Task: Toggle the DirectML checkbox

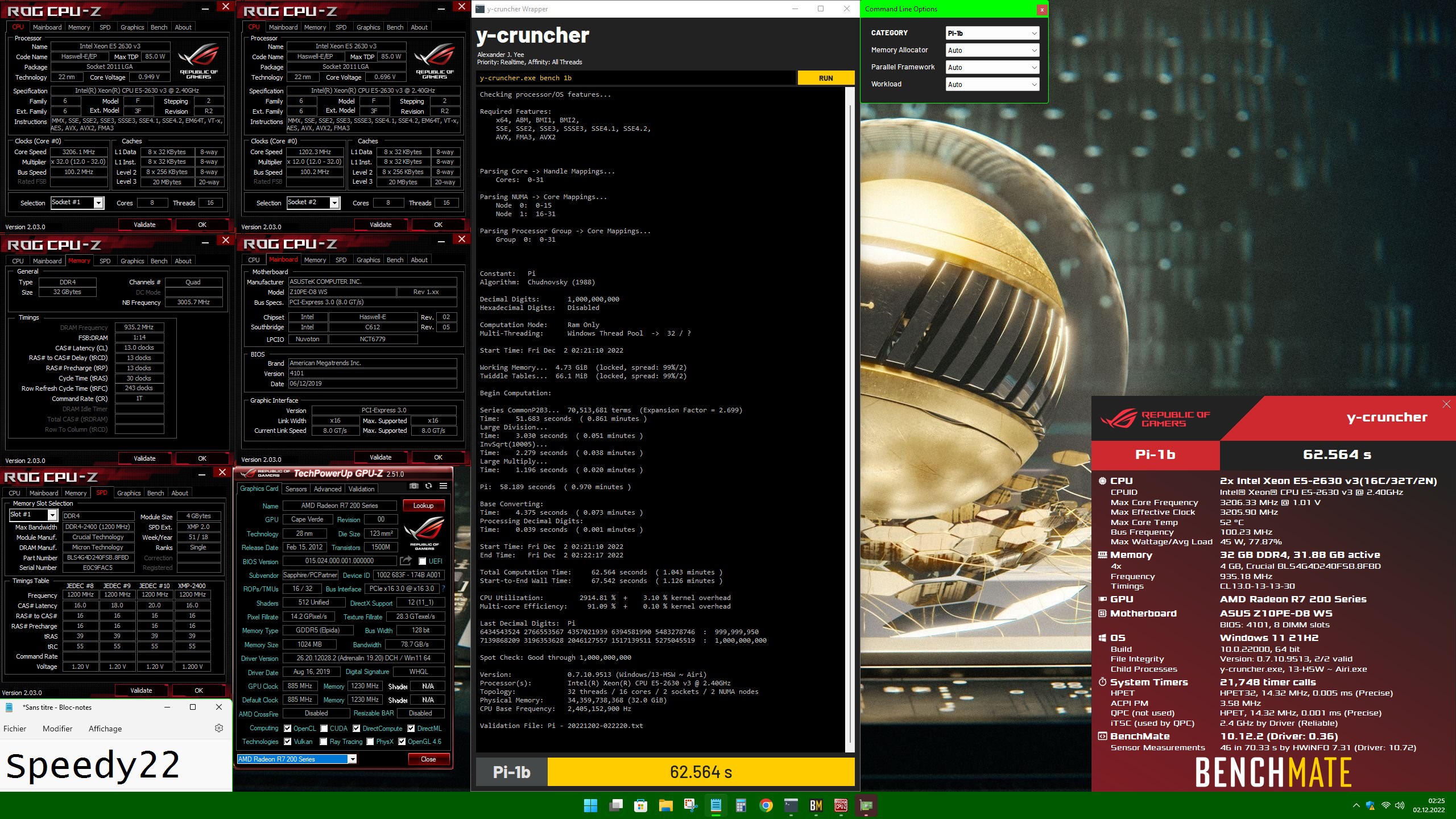Action: (x=411, y=729)
